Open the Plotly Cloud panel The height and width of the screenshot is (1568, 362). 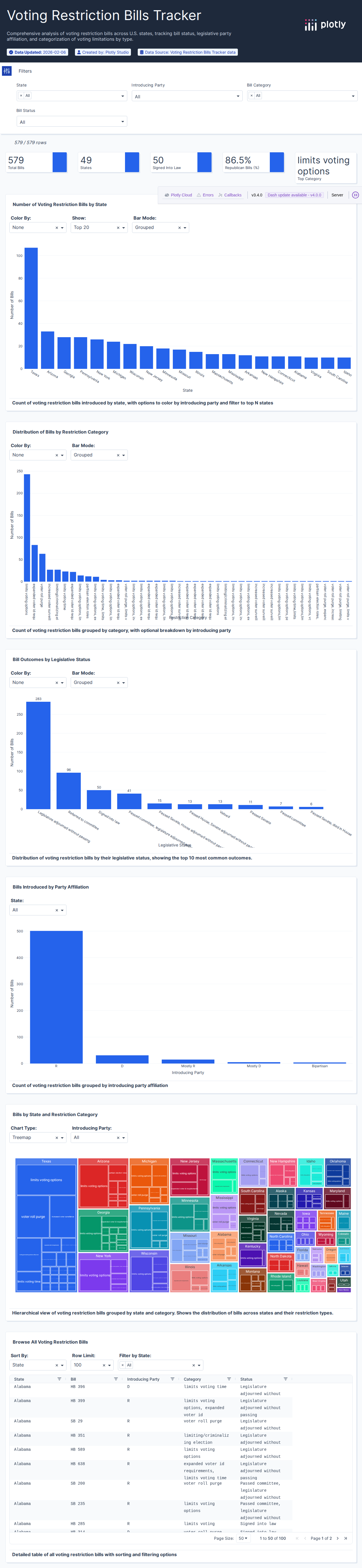click(x=180, y=195)
